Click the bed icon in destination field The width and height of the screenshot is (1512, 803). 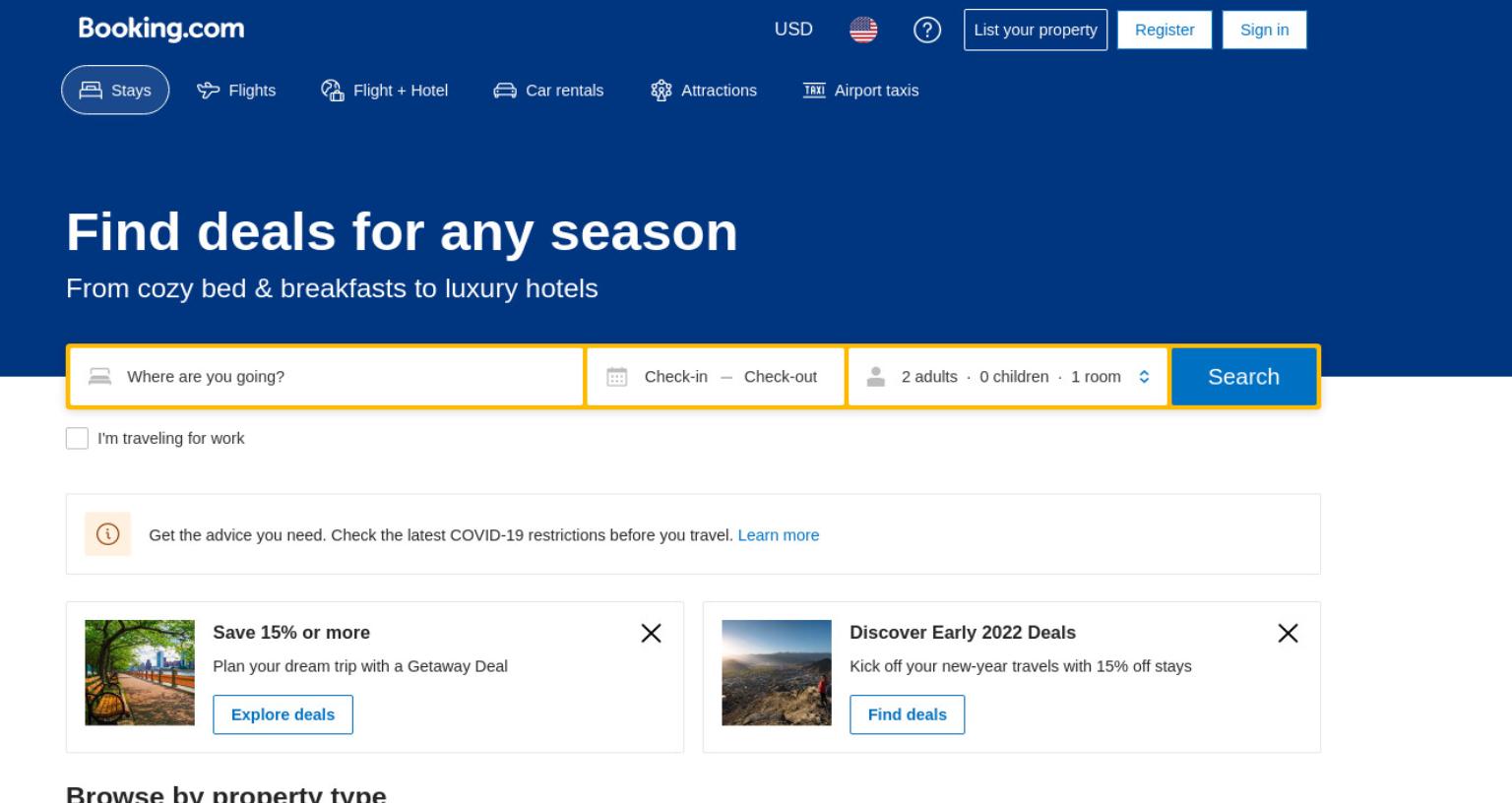click(x=100, y=377)
